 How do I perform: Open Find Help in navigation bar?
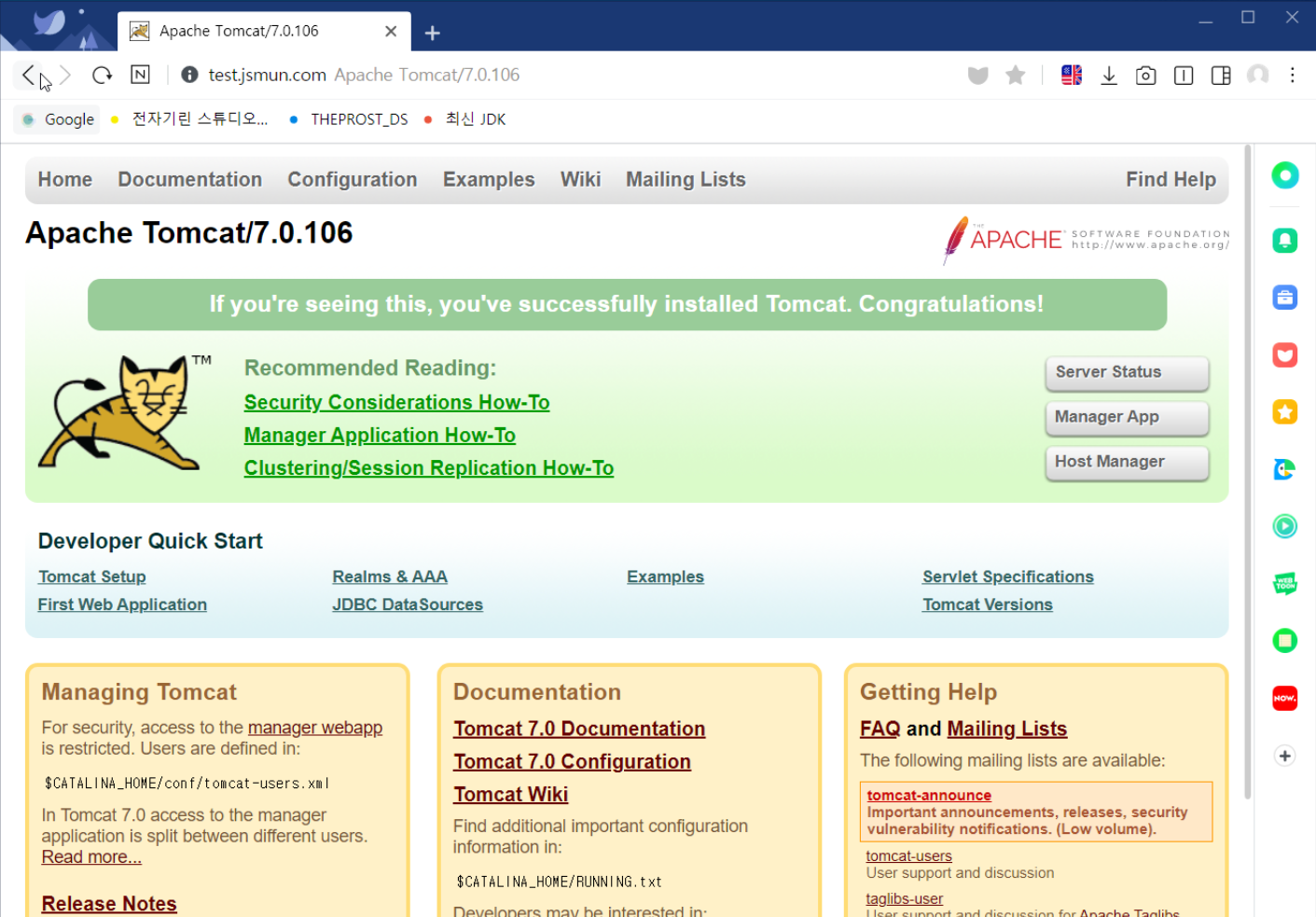1171,179
